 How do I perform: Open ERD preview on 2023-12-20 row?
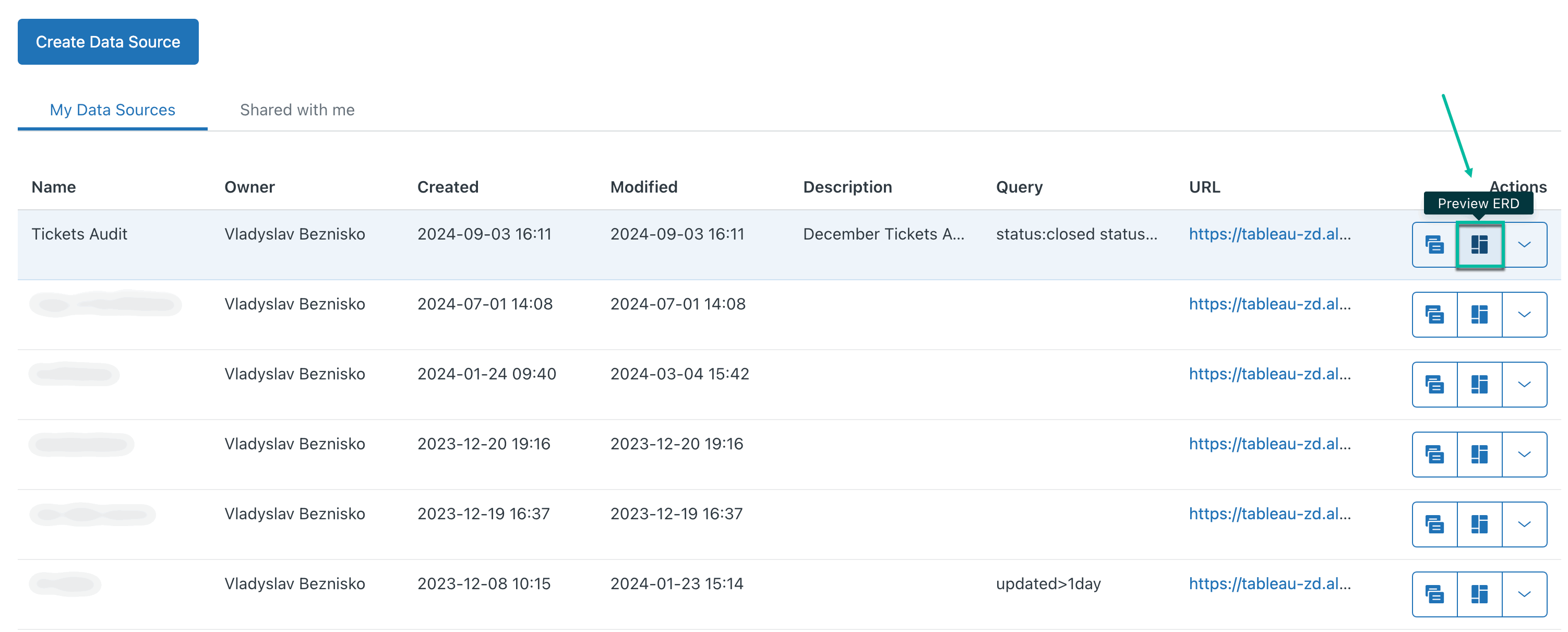1480,454
